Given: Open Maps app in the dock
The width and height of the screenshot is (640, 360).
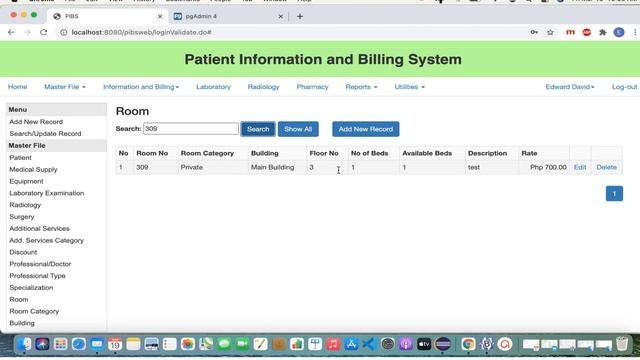Looking at the screenshot, I should pos(206,344).
